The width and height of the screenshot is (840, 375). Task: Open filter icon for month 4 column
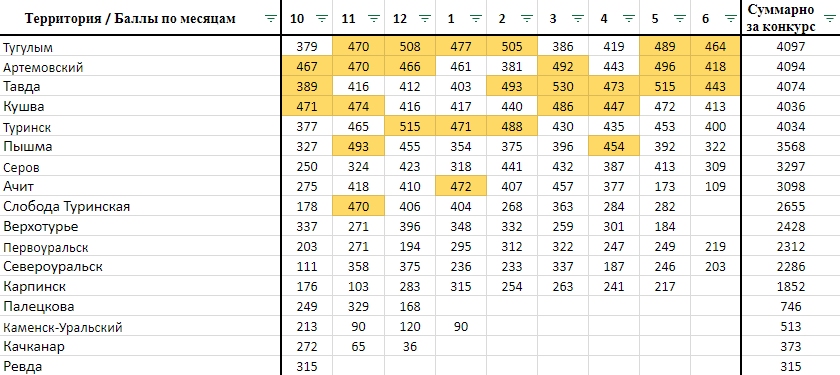point(628,18)
